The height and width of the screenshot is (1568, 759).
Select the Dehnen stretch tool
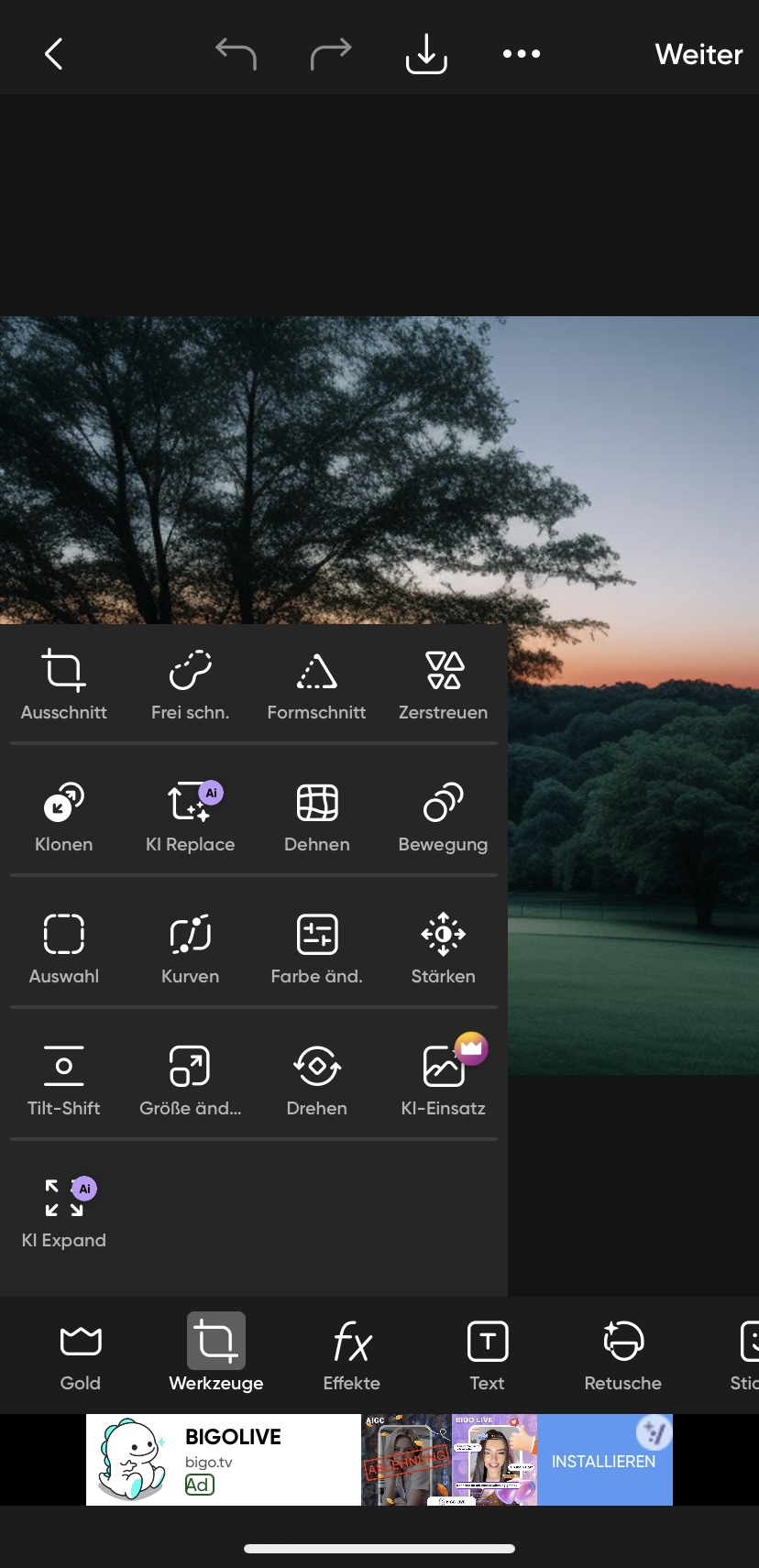tap(316, 816)
